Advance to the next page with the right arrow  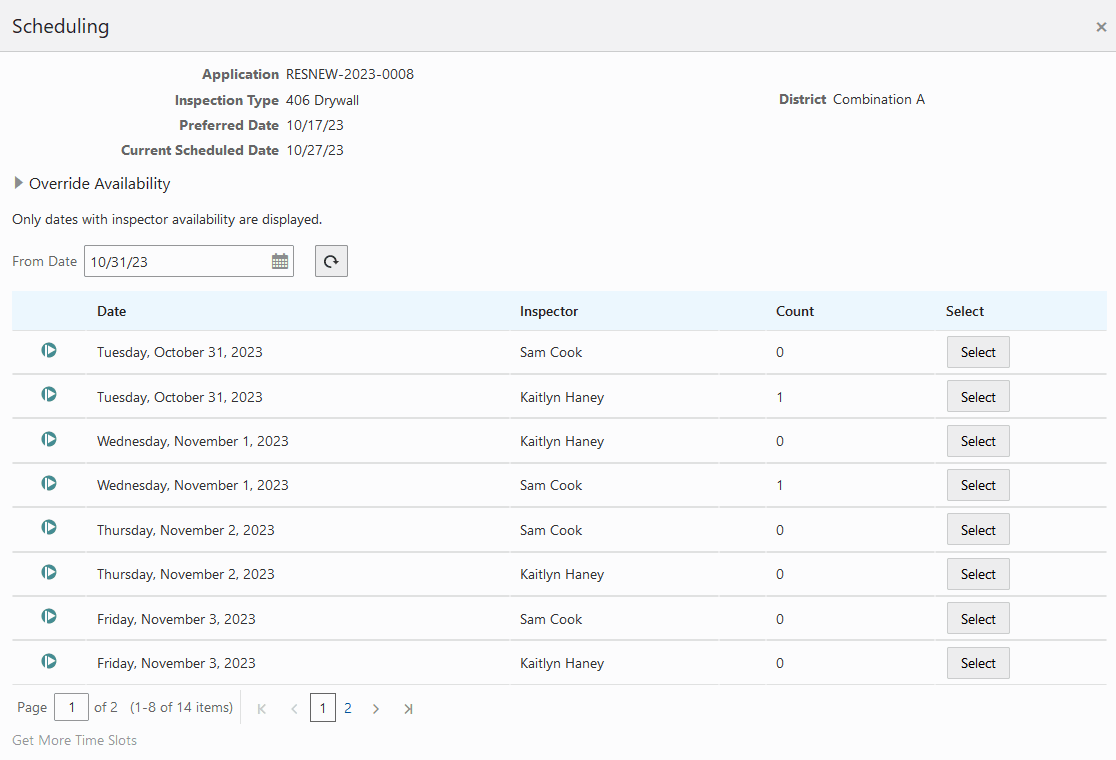pyautogui.click(x=375, y=708)
